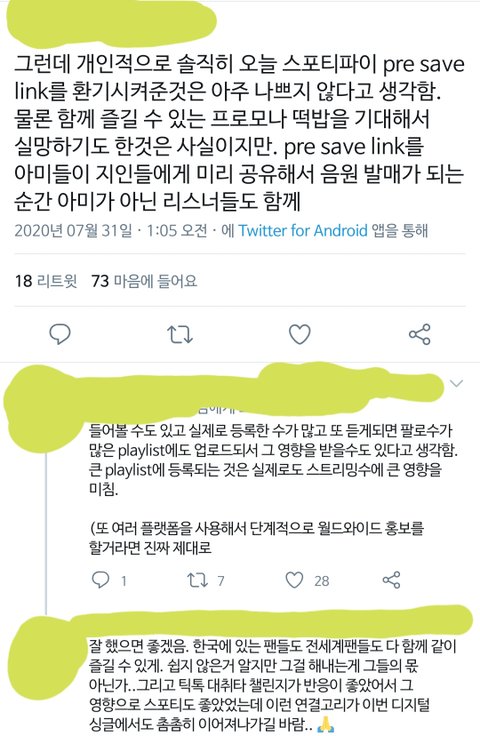Retweet the main tweet about Spotify pre save
Viewport: 480px width, 736px height.
tap(180, 334)
